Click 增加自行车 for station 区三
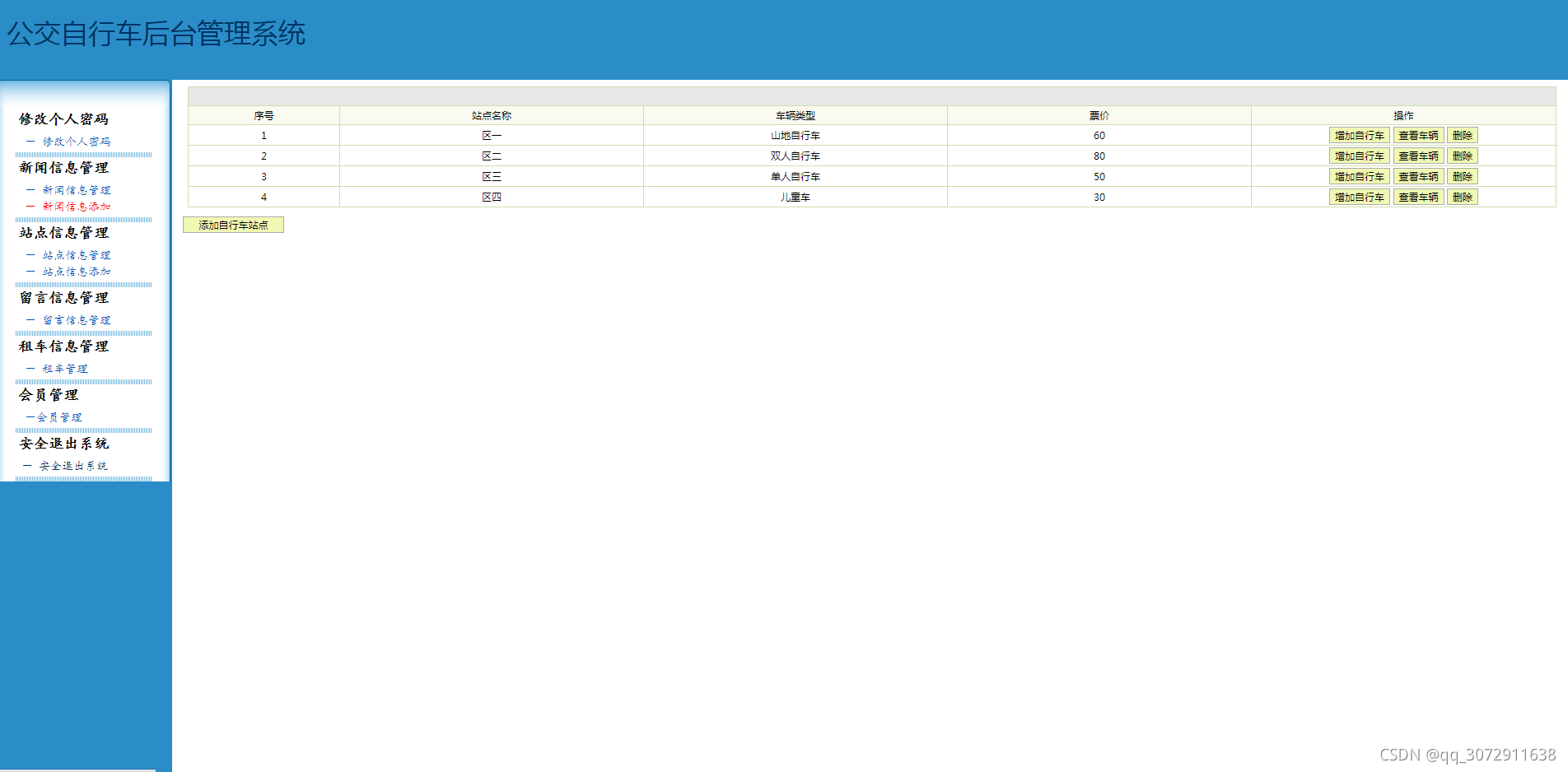Viewport: 1568px width, 772px height. tap(1359, 176)
